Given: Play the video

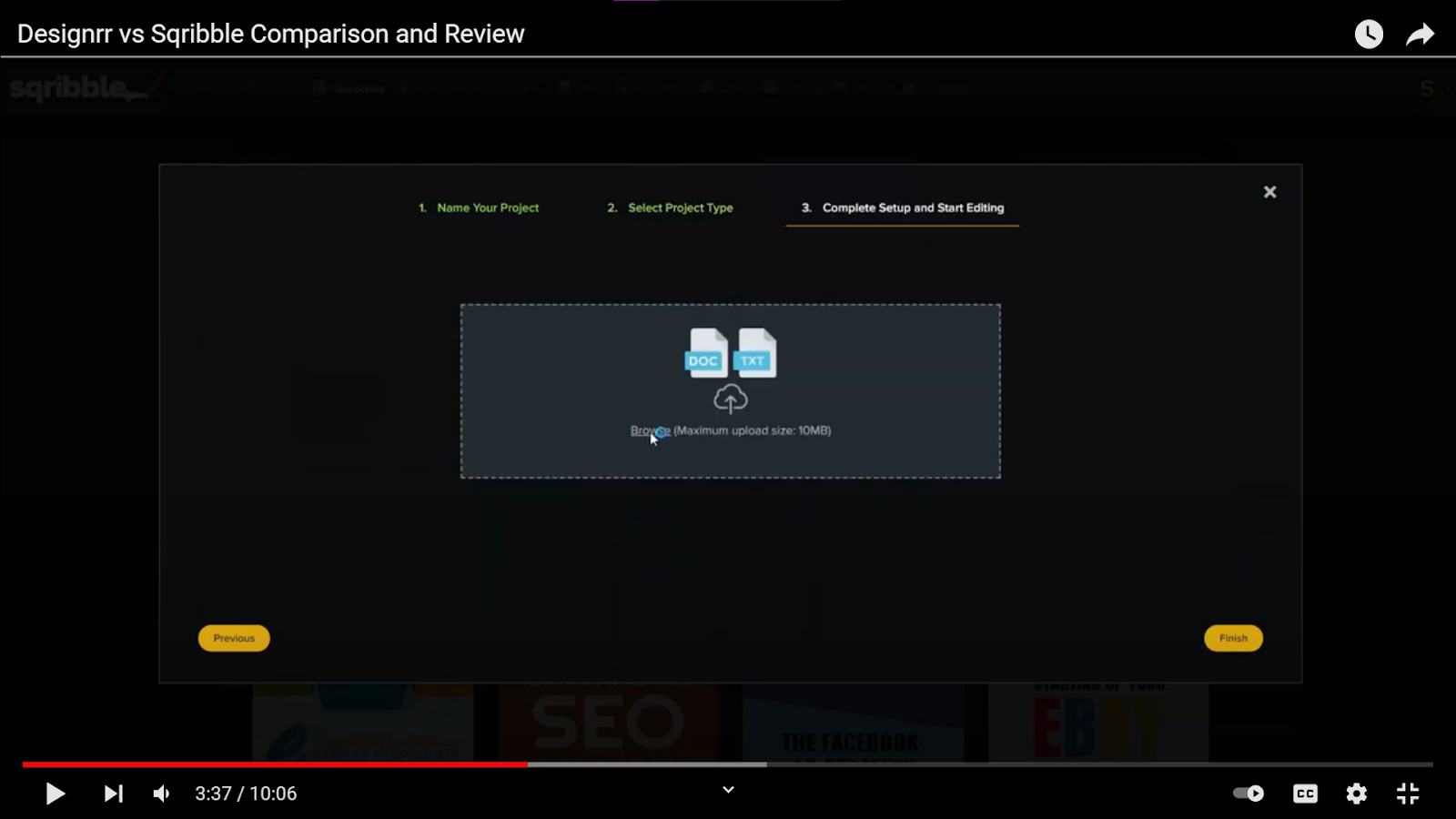Looking at the screenshot, I should 56,794.
